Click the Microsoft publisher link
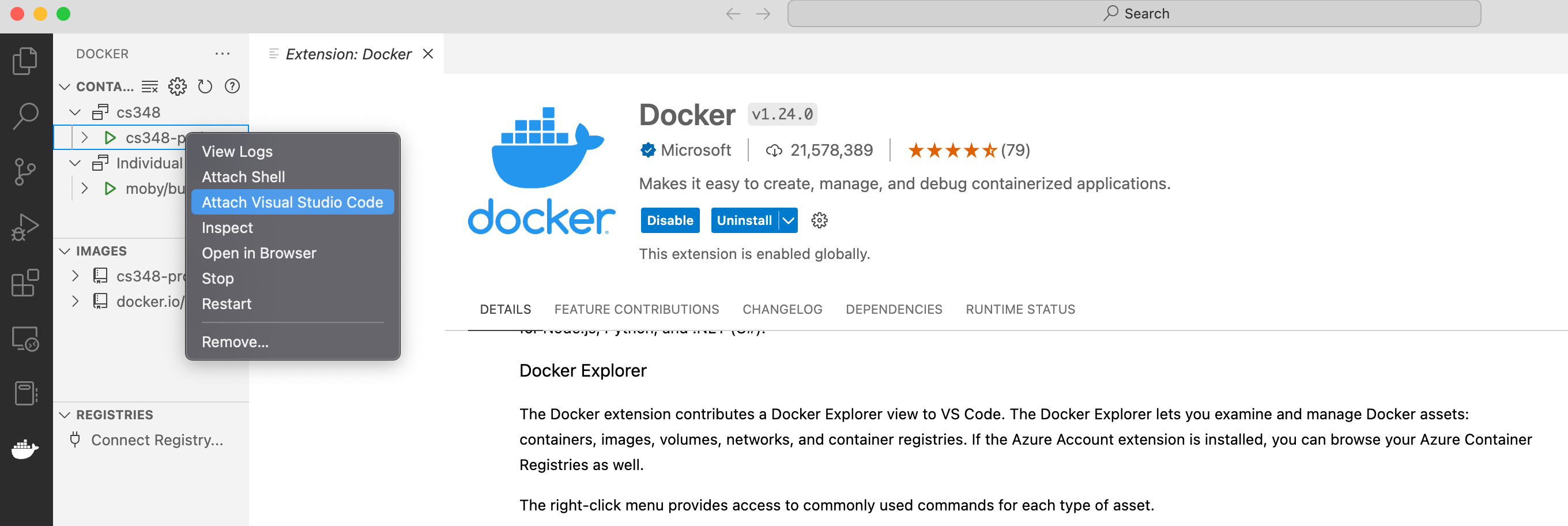1568x526 pixels. click(696, 150)
